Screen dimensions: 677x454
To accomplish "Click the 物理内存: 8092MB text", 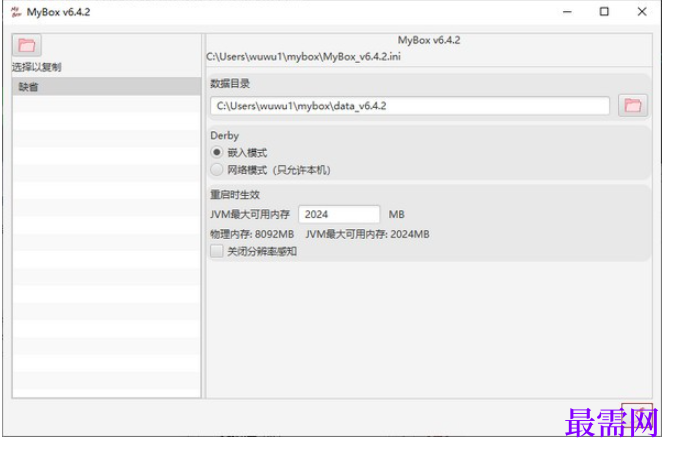I will coord(252,234).
